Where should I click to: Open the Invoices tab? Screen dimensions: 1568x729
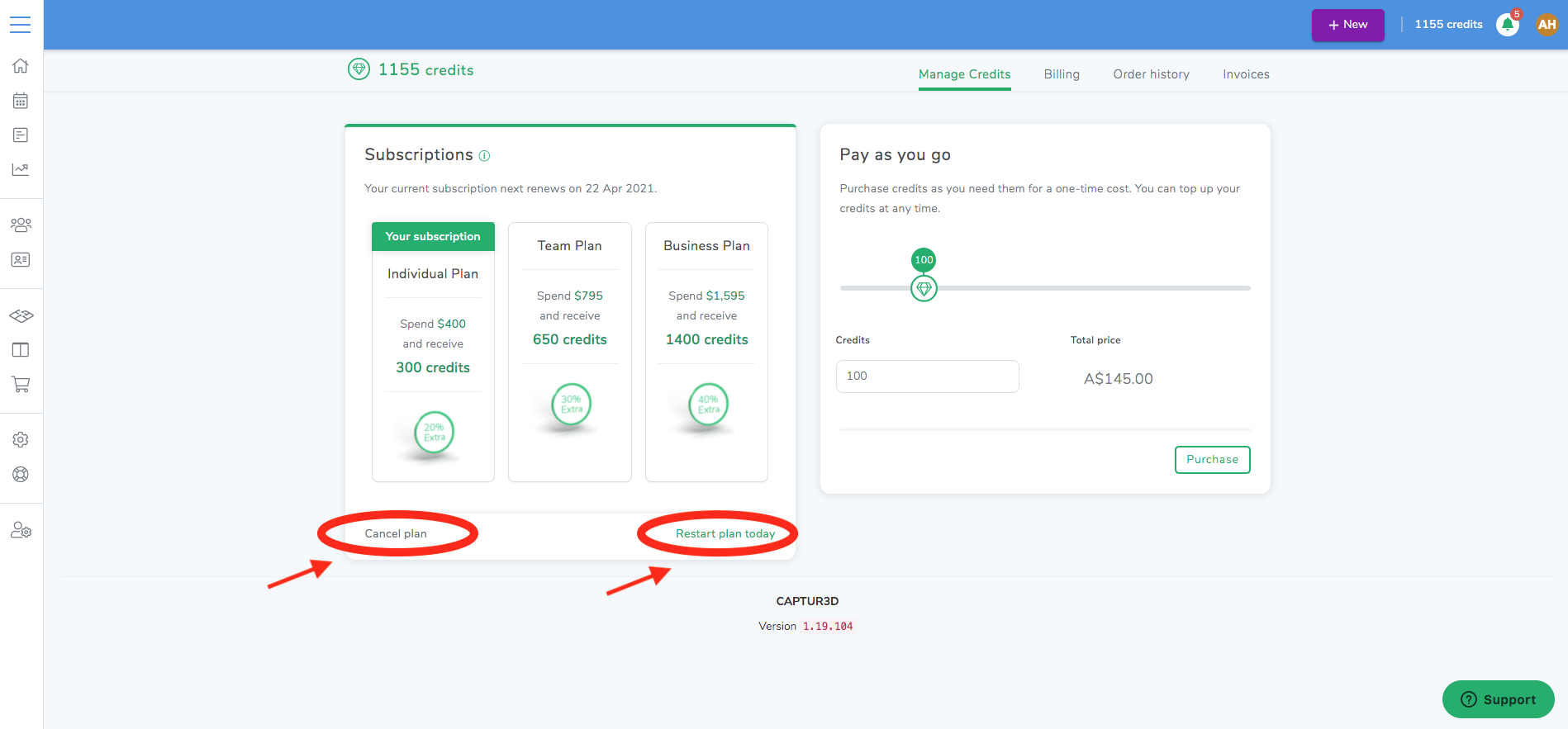coord(1246,74)
